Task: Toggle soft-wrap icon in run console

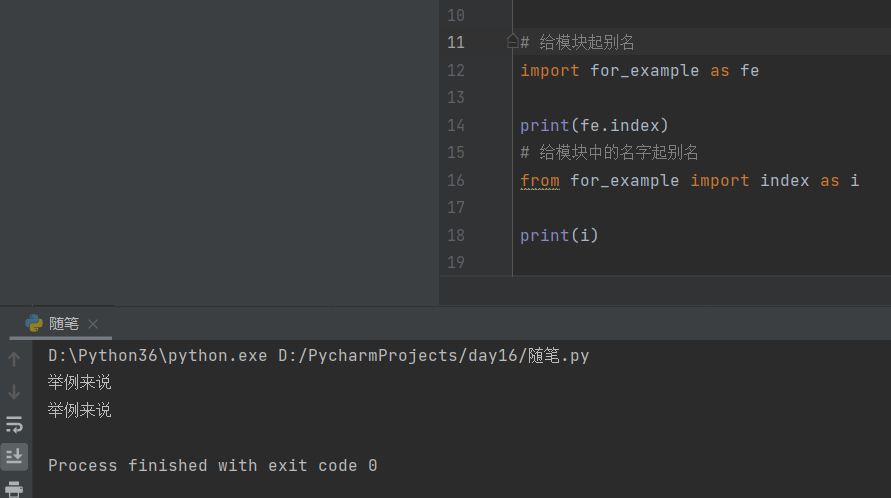Action: [14, 424]
